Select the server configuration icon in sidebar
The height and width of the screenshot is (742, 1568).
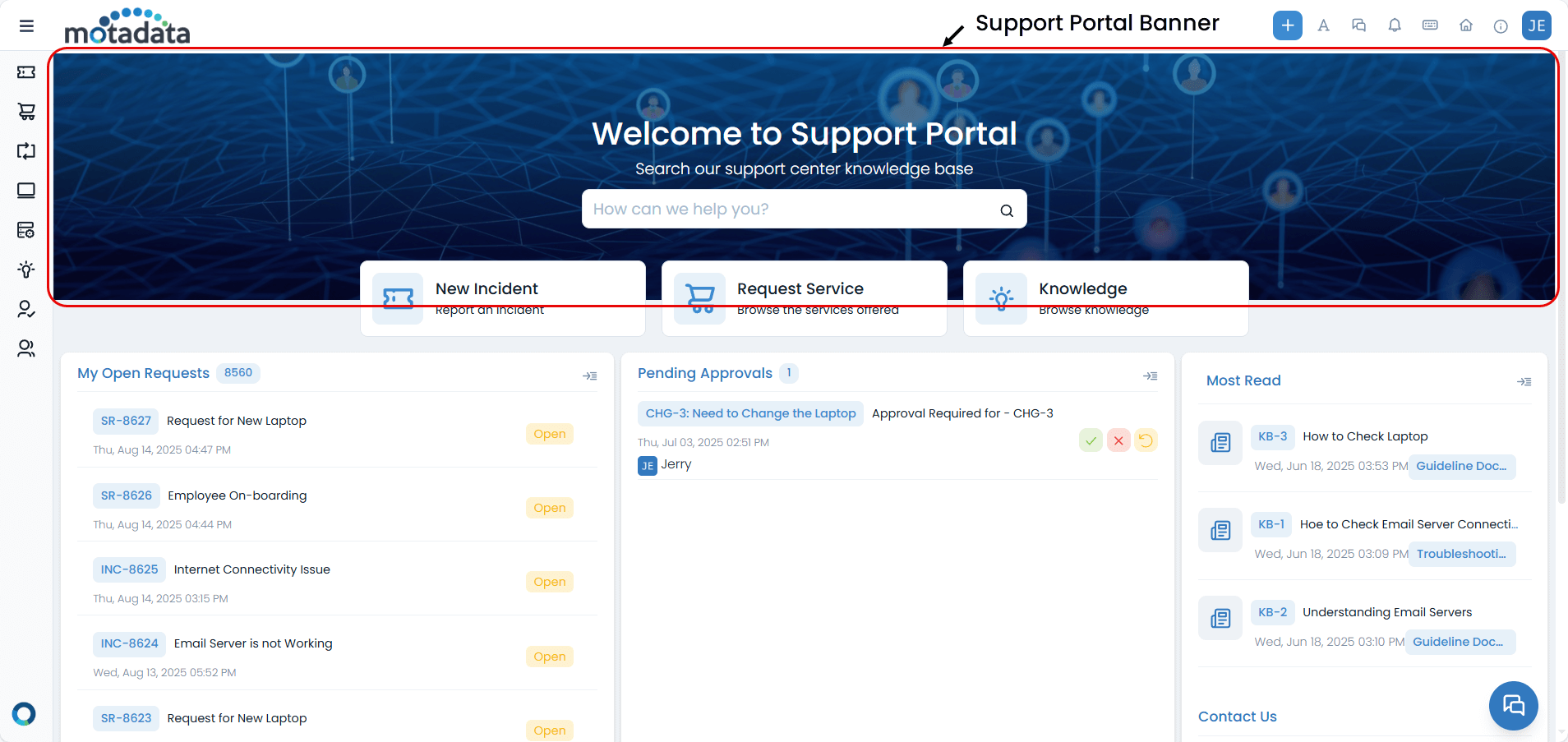pos(25,230)
